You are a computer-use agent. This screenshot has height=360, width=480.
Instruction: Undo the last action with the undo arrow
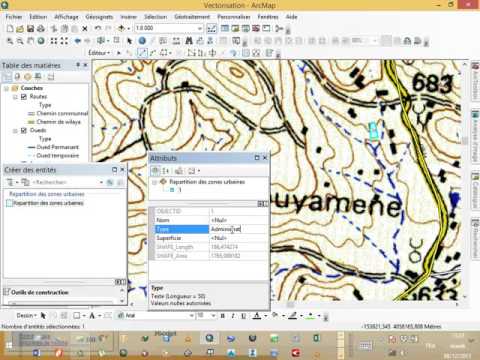click(x=97, y=29)
